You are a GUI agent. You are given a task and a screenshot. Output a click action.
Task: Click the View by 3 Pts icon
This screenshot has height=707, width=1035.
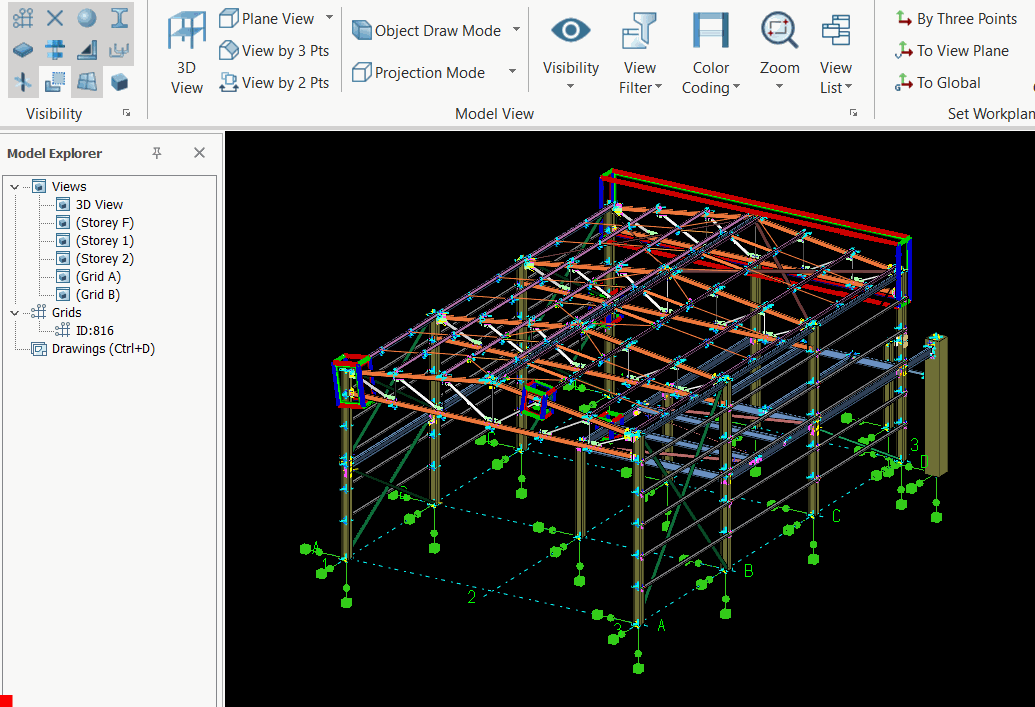(229, 51)
